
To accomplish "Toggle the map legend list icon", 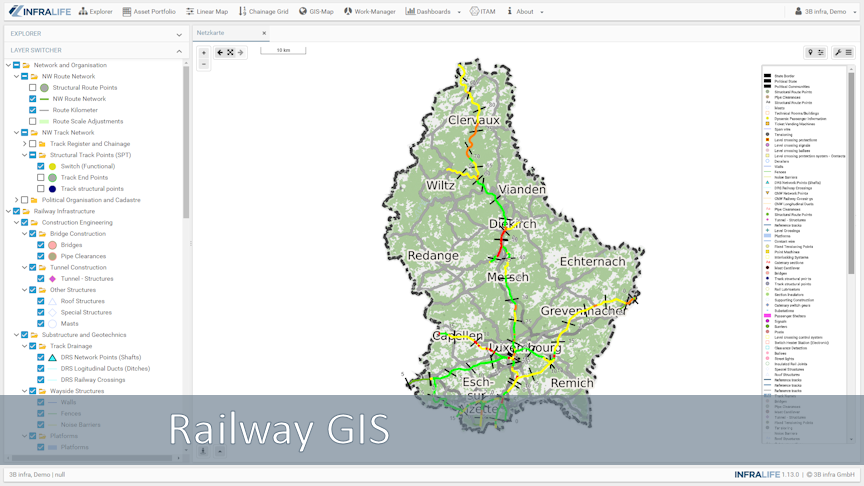I will pyautogui.click(x=849, y=53).
